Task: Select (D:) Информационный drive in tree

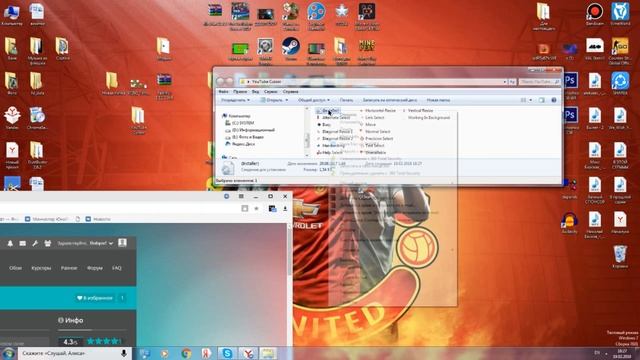Action: [x=250, y=130]
